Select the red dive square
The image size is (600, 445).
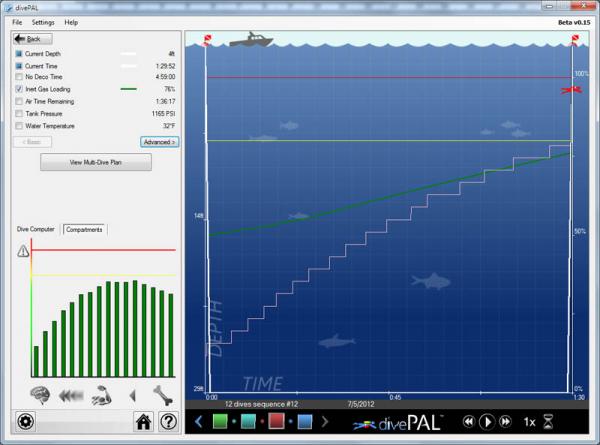pos(277,422)
